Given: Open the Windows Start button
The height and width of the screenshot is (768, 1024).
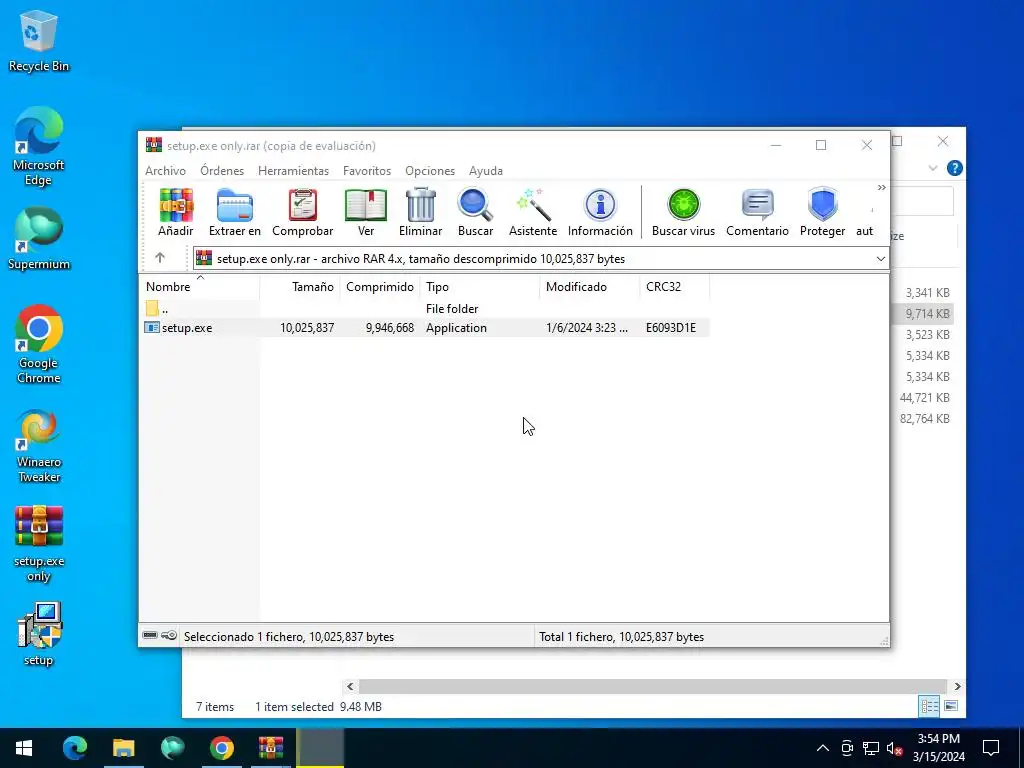Looking at the screenshot, I should coord(24,748).
